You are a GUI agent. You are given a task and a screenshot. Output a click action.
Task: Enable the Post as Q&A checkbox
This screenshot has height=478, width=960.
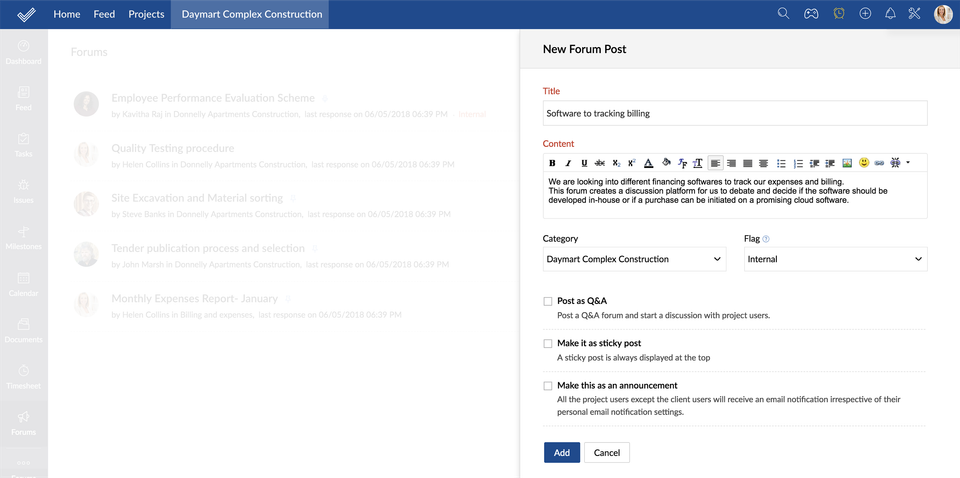click(x=548, y=301)
